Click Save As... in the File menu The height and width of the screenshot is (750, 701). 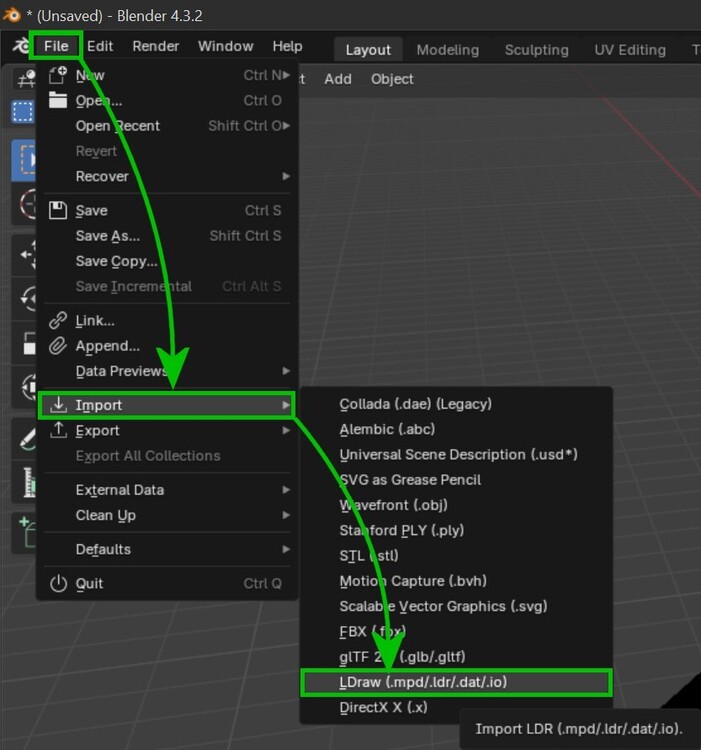click(108, 236)
